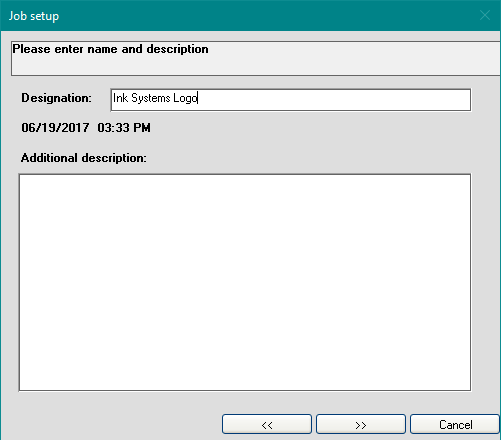The image size is (501, 440).
Task: Go back with the << button
Action: coord(267,424)
